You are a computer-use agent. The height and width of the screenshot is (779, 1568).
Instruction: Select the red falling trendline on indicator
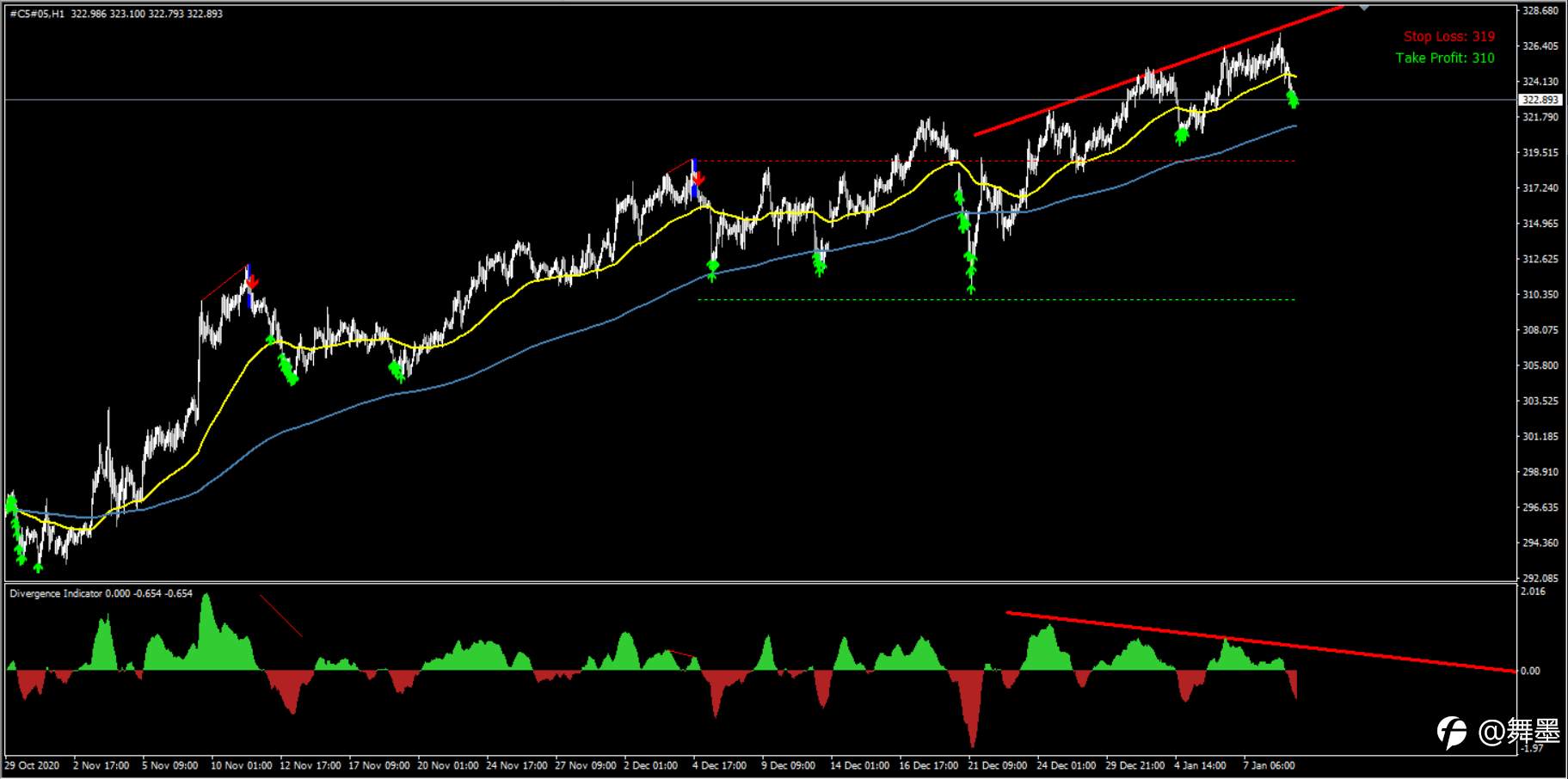tap(1260, 641)
